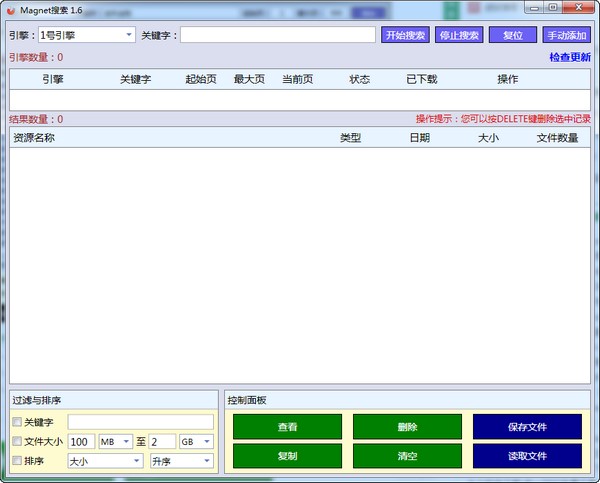Click the 手动添加 button
The height and width of the screenshot is (483, 600).
[x=566, y=35]
